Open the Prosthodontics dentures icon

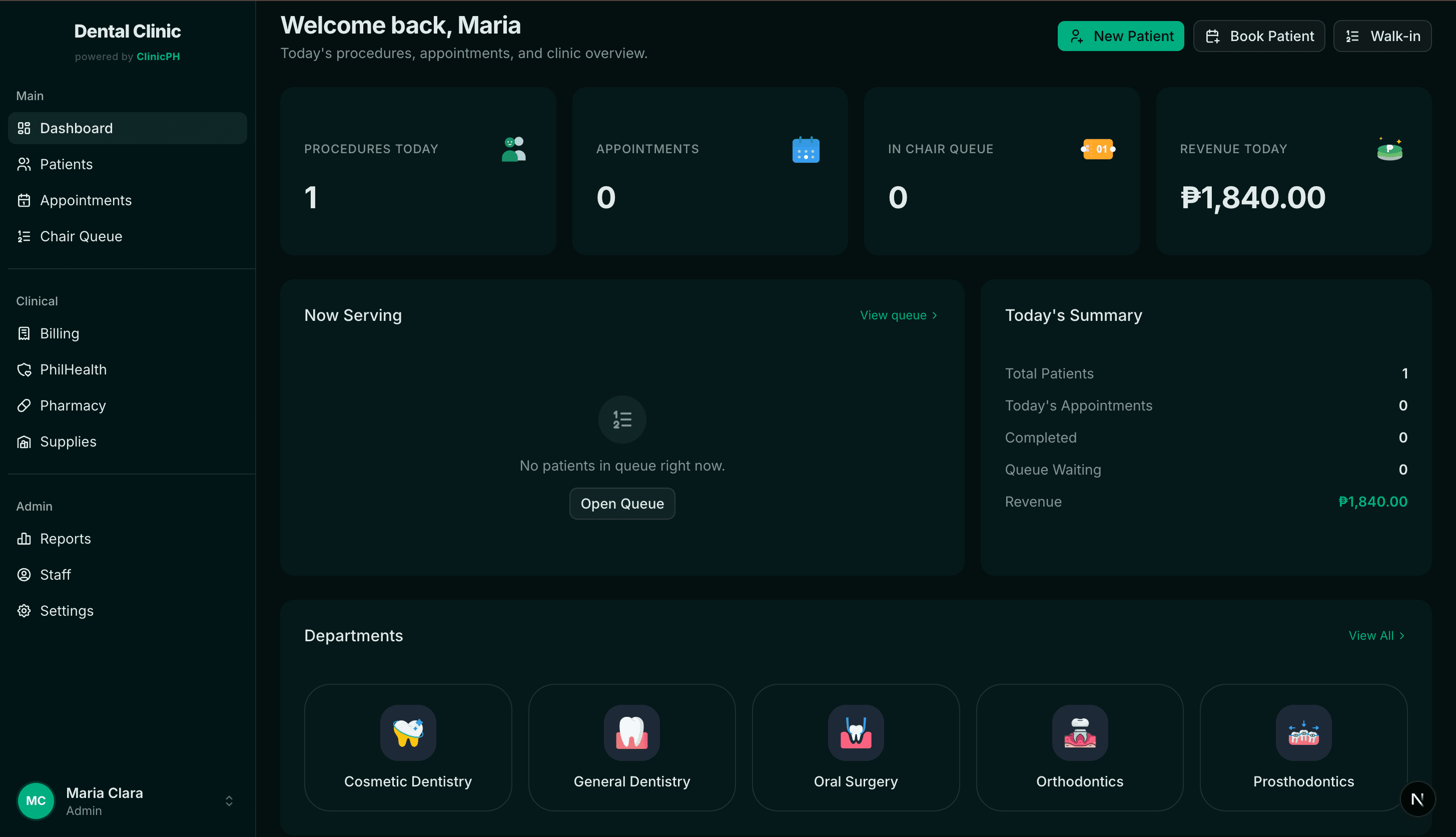pos(1303,732)
